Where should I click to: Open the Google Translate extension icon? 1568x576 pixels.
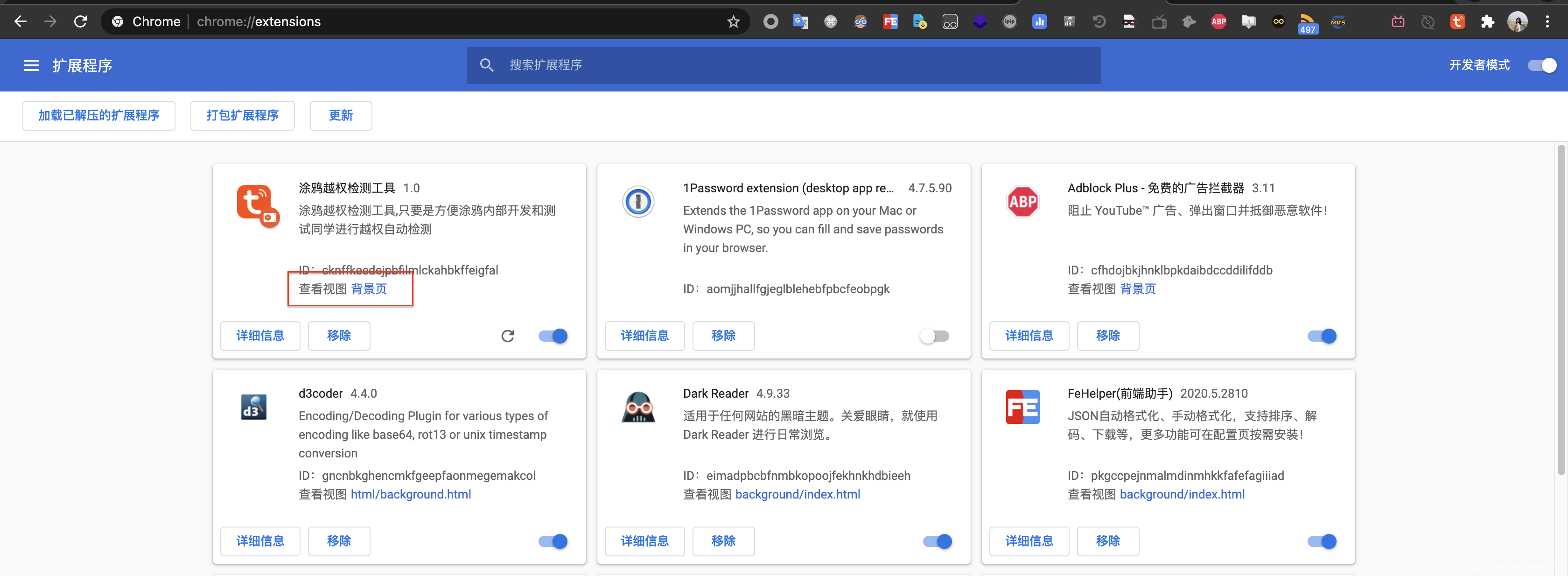[800, 22]
